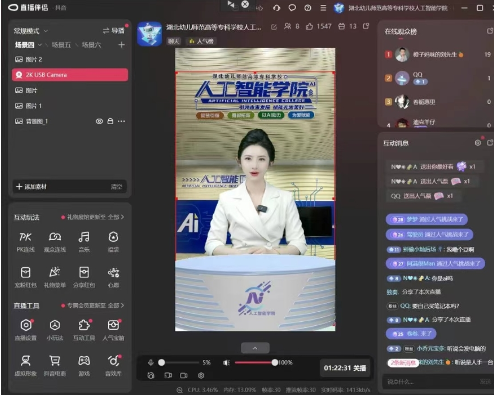Click the settings gear in 互动消息 panel
Viewport: 494px width, 397px height.
pos(478,143)
